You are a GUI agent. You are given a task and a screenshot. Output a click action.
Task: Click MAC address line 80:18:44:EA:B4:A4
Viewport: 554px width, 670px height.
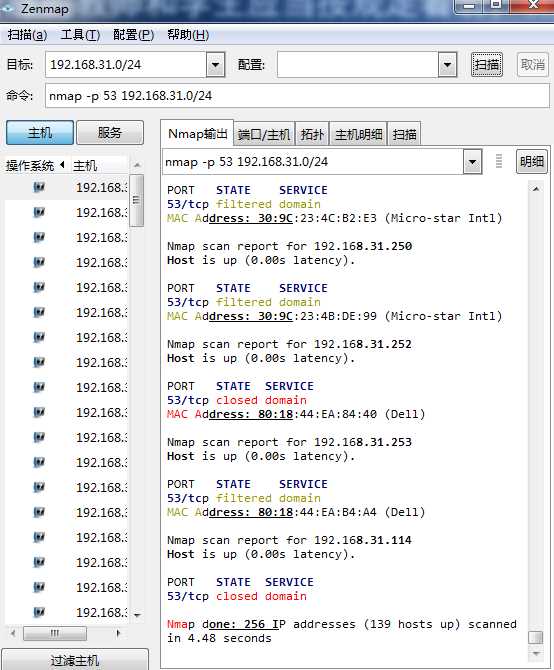pyautogui.click(x=296, y=512)
